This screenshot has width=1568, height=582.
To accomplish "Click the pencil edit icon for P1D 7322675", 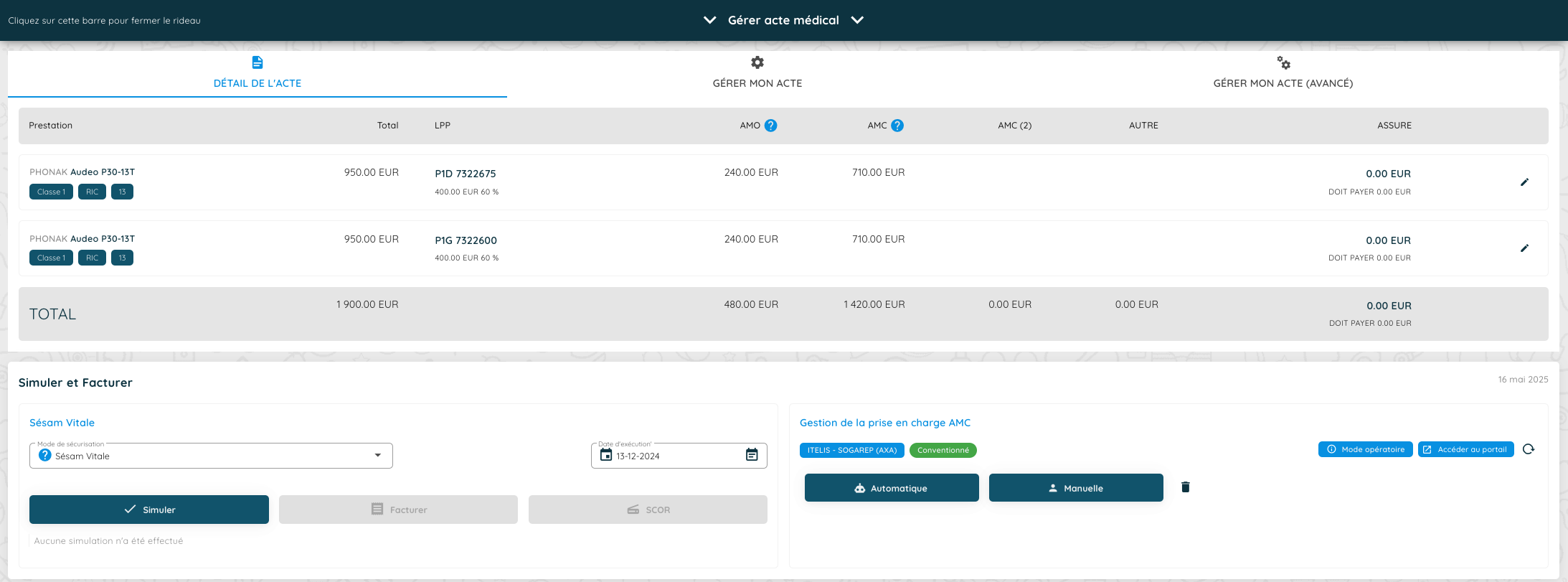I will point(1524,182).
